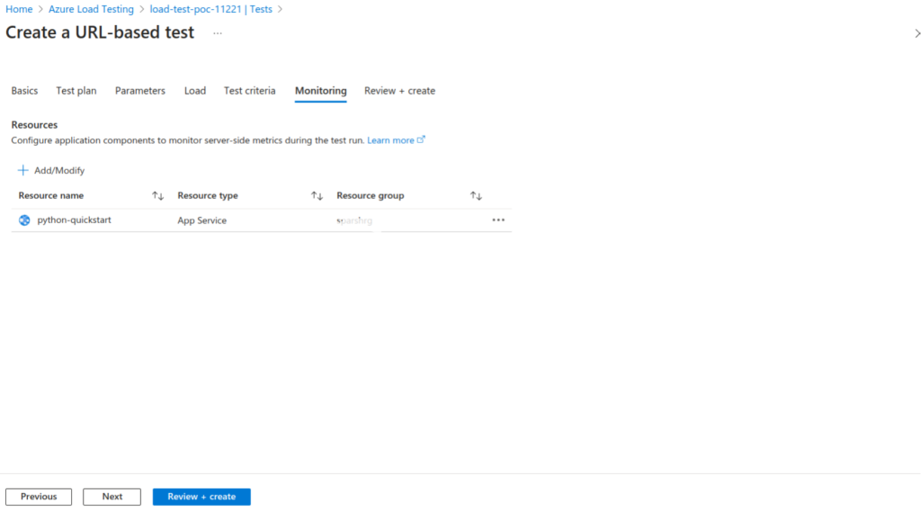Click the python-quickstart App Service icon
Screen dimensions: 921x511
pos(24,220)
